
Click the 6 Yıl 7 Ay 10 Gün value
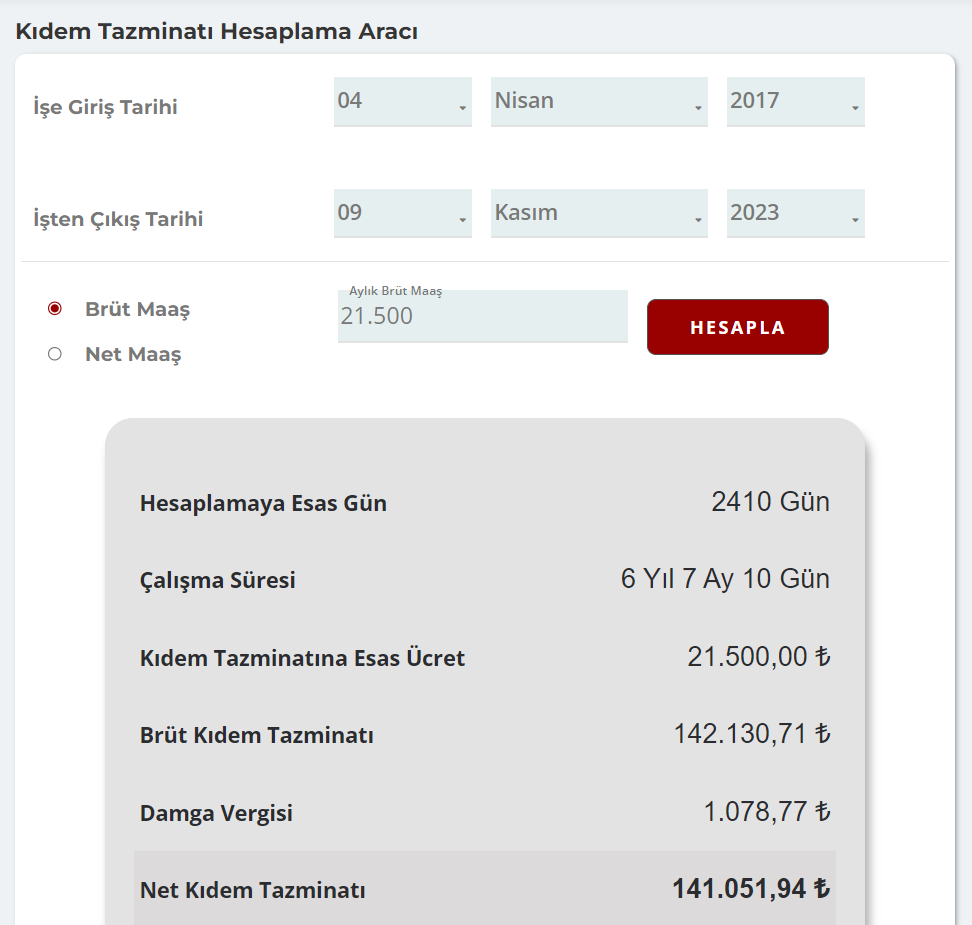pyautogui.click(x=725, y=578)
